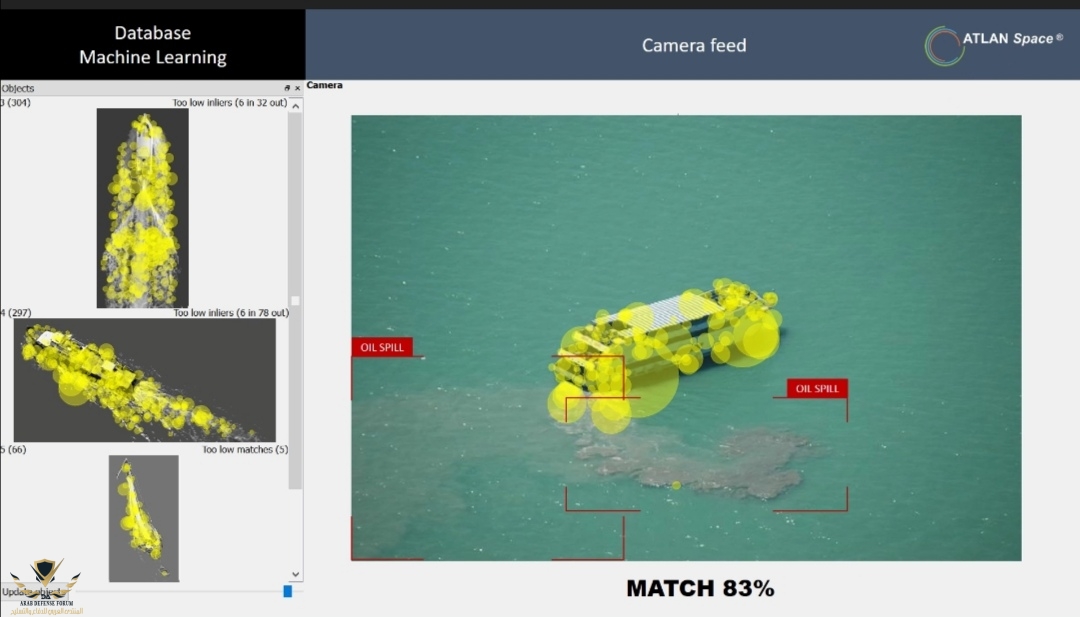
Task: Select object 5 small ship thumbnail
Action: point(143,518)
